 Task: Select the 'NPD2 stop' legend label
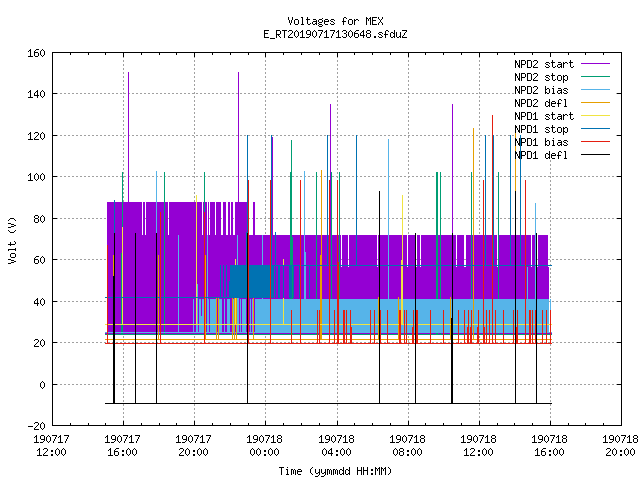[x=541, y=77]
